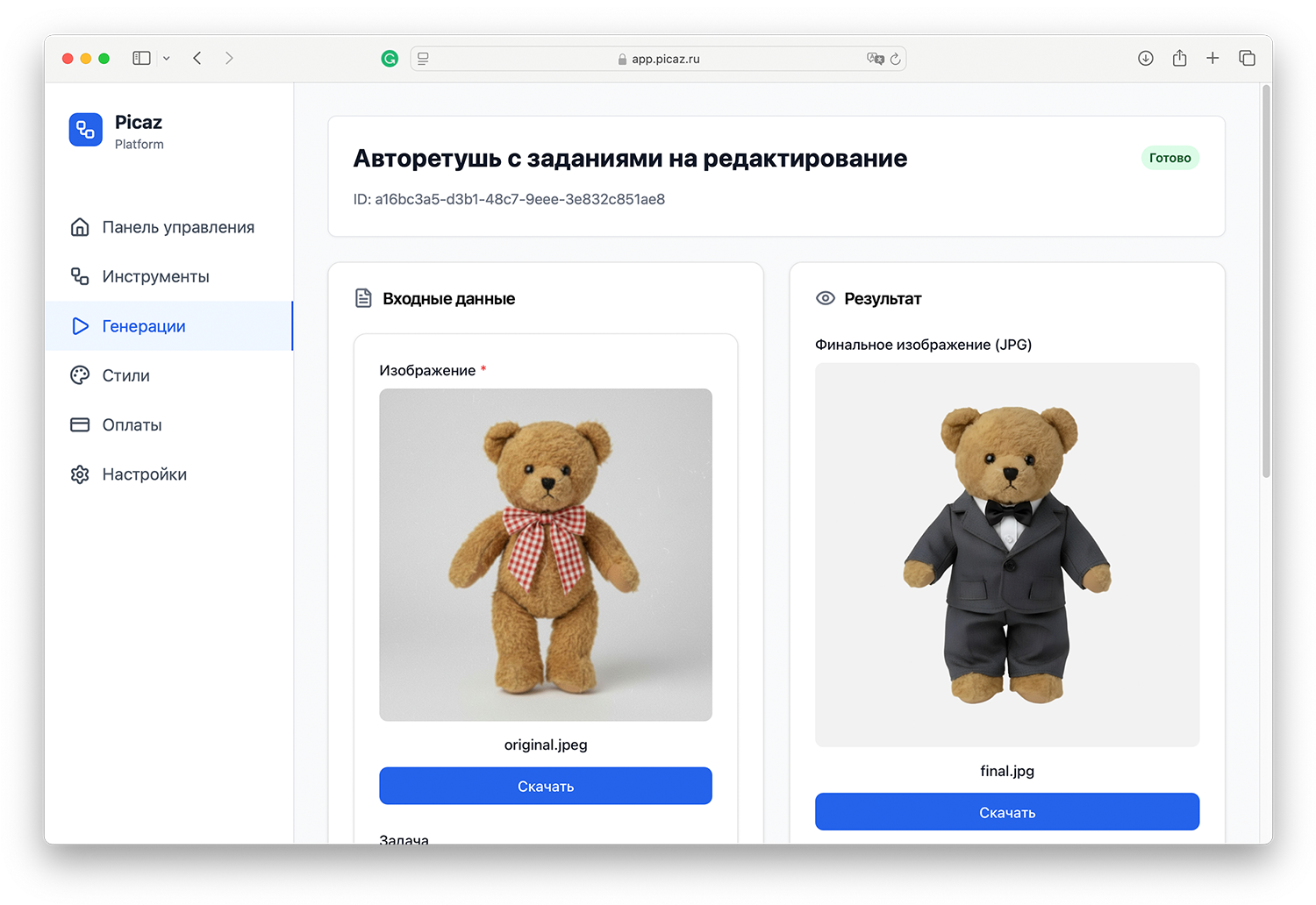Open the Safari downloads icon
The width and height of the screenshot is (1316, 905).
pyautogui.click(x=1146, y=58)
